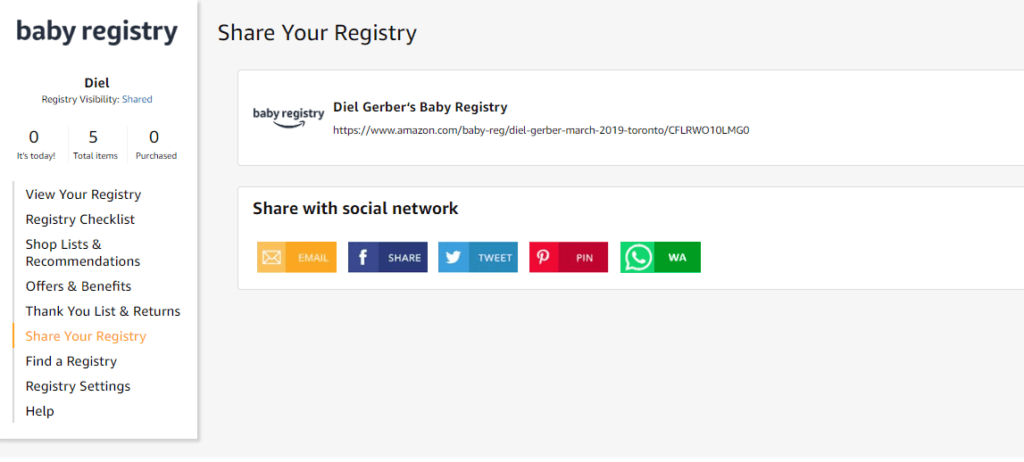Click the email envelope icon
Image resolution: width=1024 pixels, height=462 pixels.
[271, 258]
